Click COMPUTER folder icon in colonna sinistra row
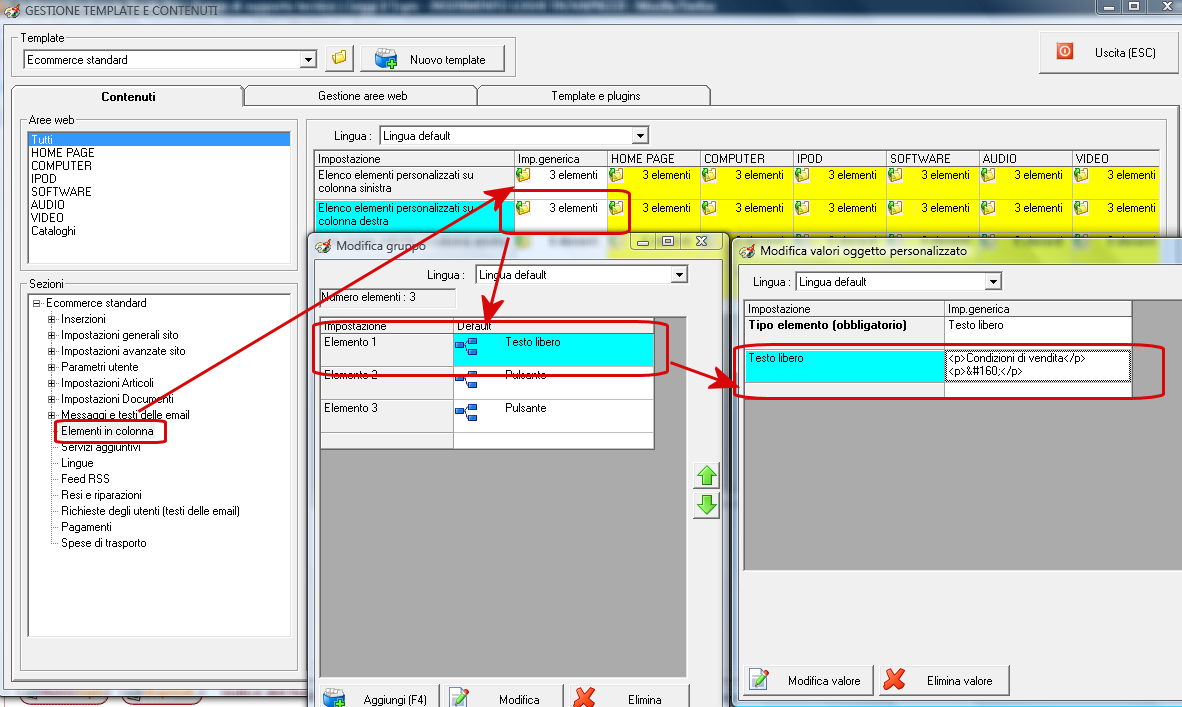 click(x=709, y=175)
